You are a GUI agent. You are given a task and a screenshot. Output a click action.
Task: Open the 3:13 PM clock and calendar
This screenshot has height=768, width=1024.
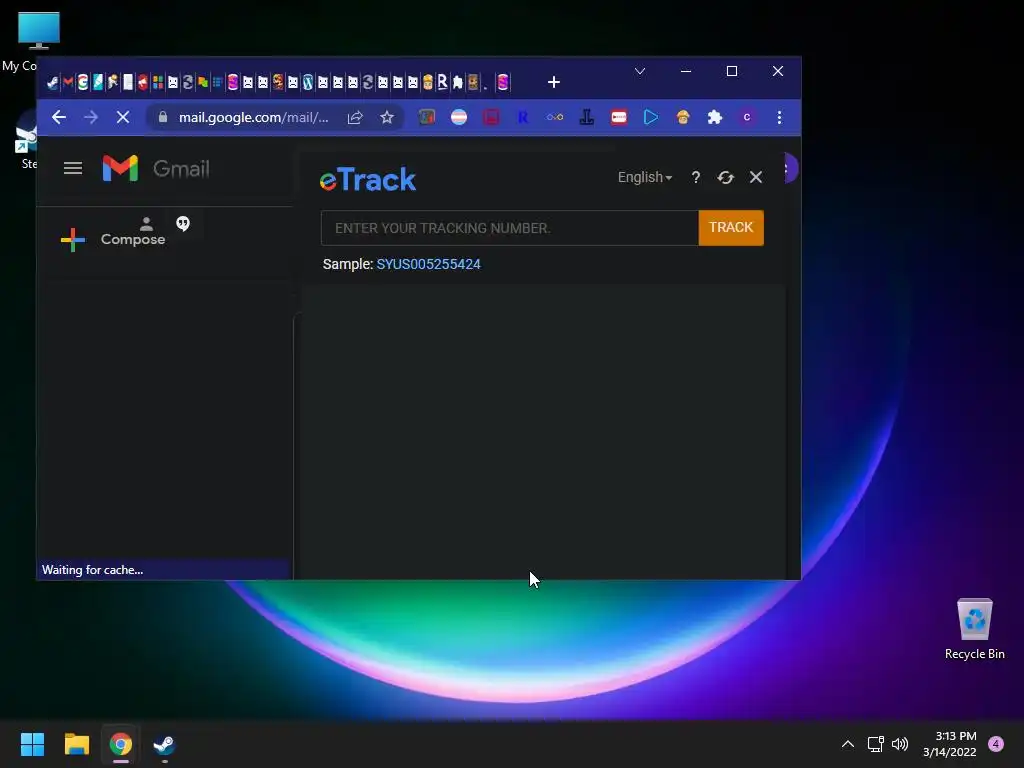tap(950, 744)
